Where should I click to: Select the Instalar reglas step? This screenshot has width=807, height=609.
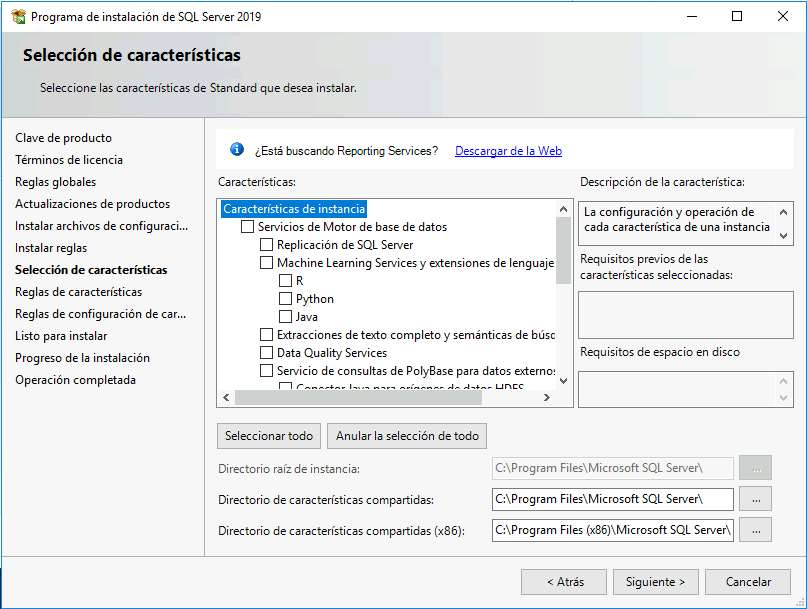pos(51,248)
